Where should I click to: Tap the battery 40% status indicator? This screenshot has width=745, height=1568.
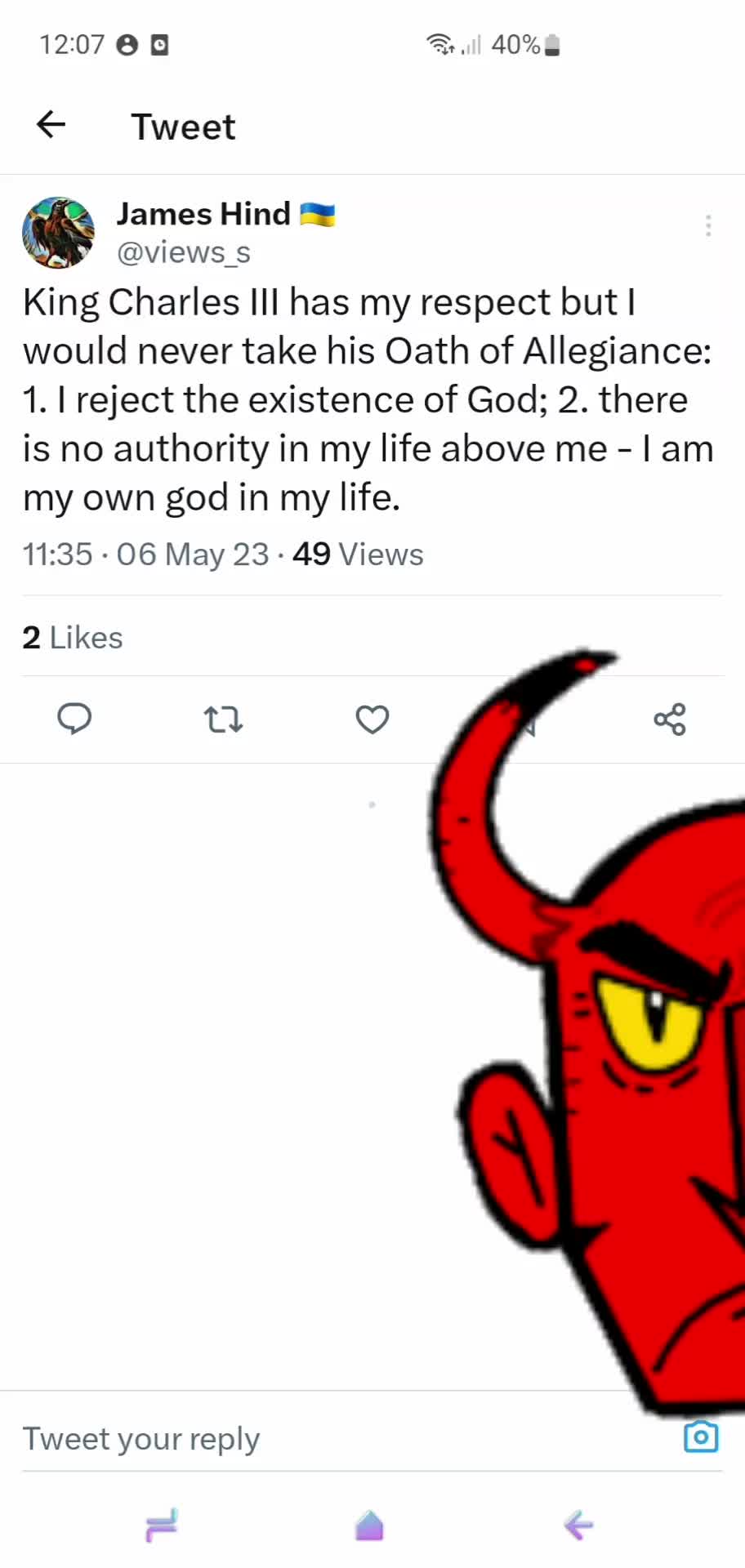pos(525,44)
